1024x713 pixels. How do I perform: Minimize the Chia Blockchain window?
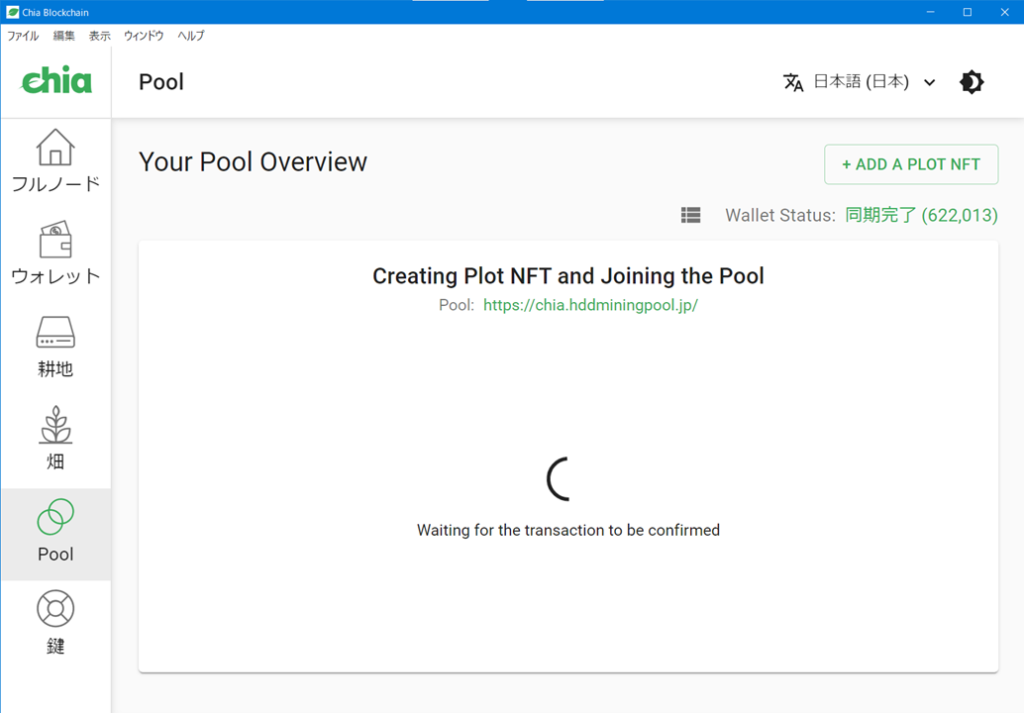click(x=930, y=12)
